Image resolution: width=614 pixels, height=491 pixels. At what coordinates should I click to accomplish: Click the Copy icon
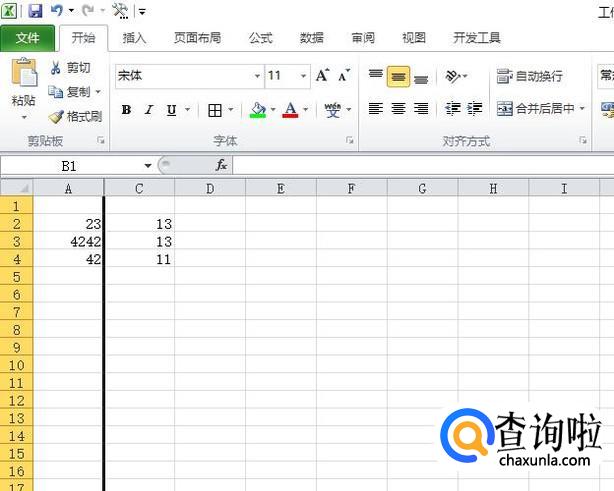pos(55,92)
